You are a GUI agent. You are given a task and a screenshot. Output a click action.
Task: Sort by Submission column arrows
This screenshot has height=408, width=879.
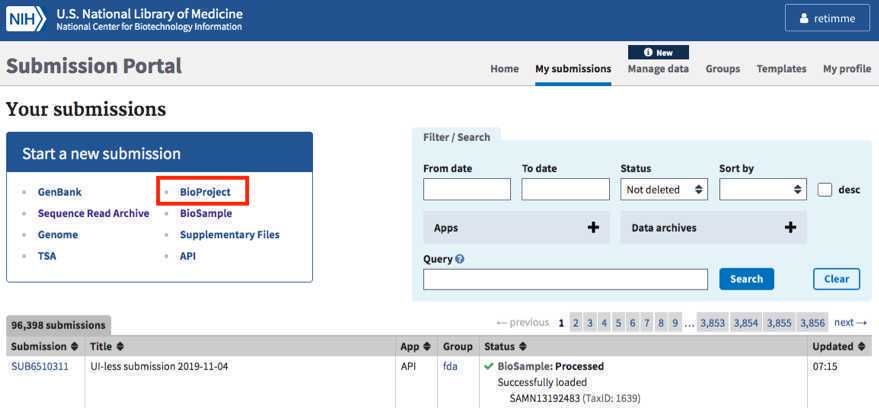[x=76, y=347]
